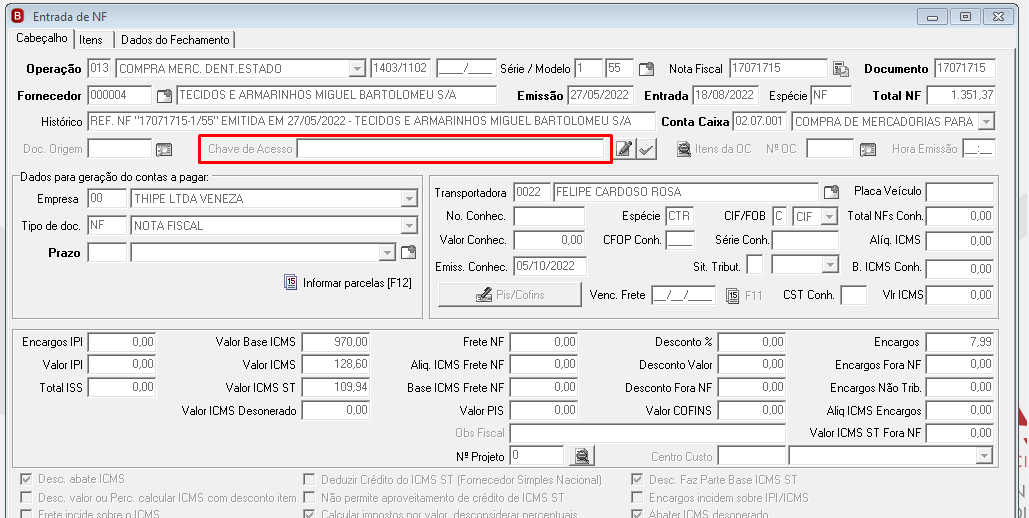The image size is (1029, 518).
Task: Click Desconto % field
Action: click(x=751, y=342)
